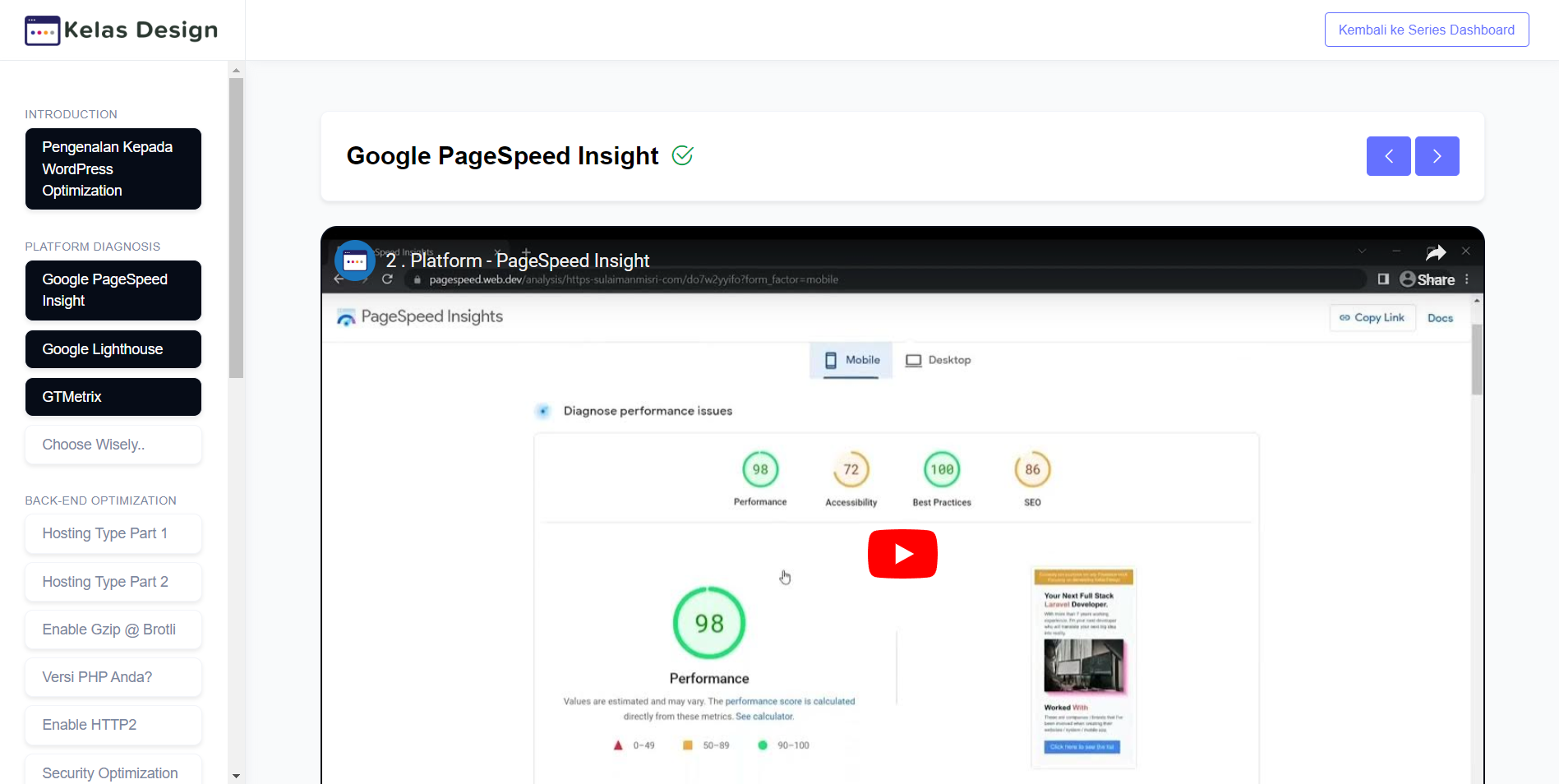Open Choose Wisely.. lesson

pyautogui.click(x=113, y=445)
